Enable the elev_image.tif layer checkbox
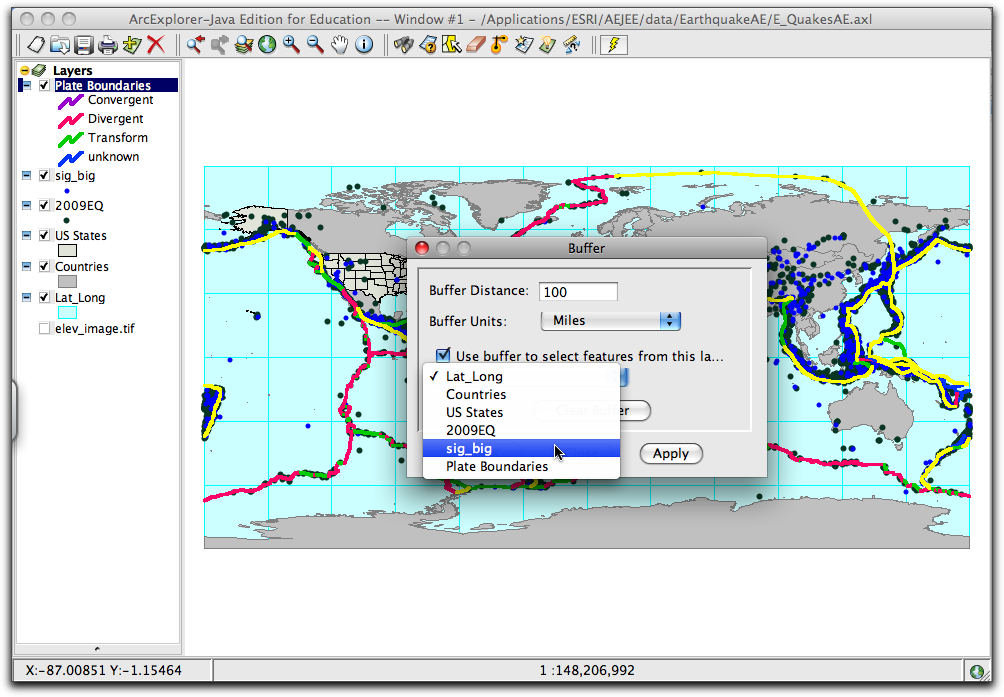The width and height of the screenshot is (1004, 697). [44, 328]
